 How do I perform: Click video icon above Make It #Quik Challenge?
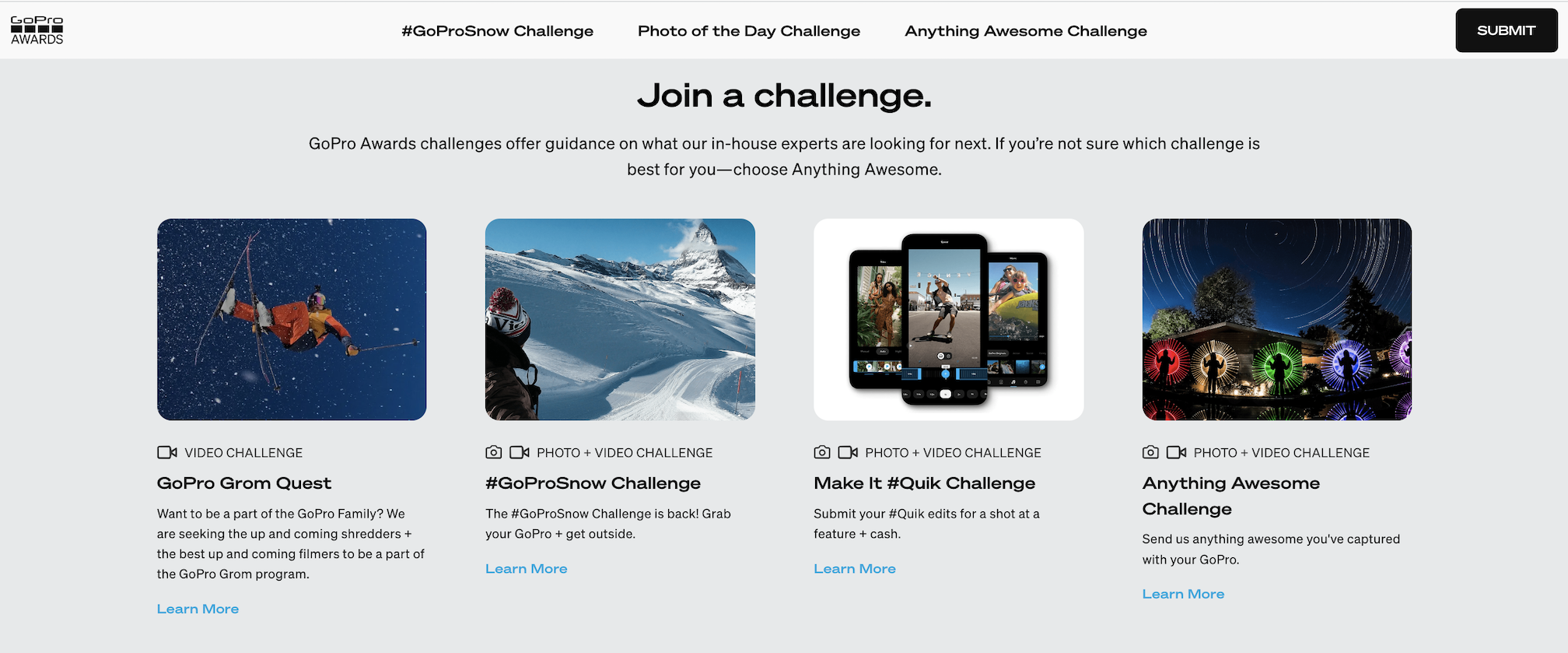(848, 452)
